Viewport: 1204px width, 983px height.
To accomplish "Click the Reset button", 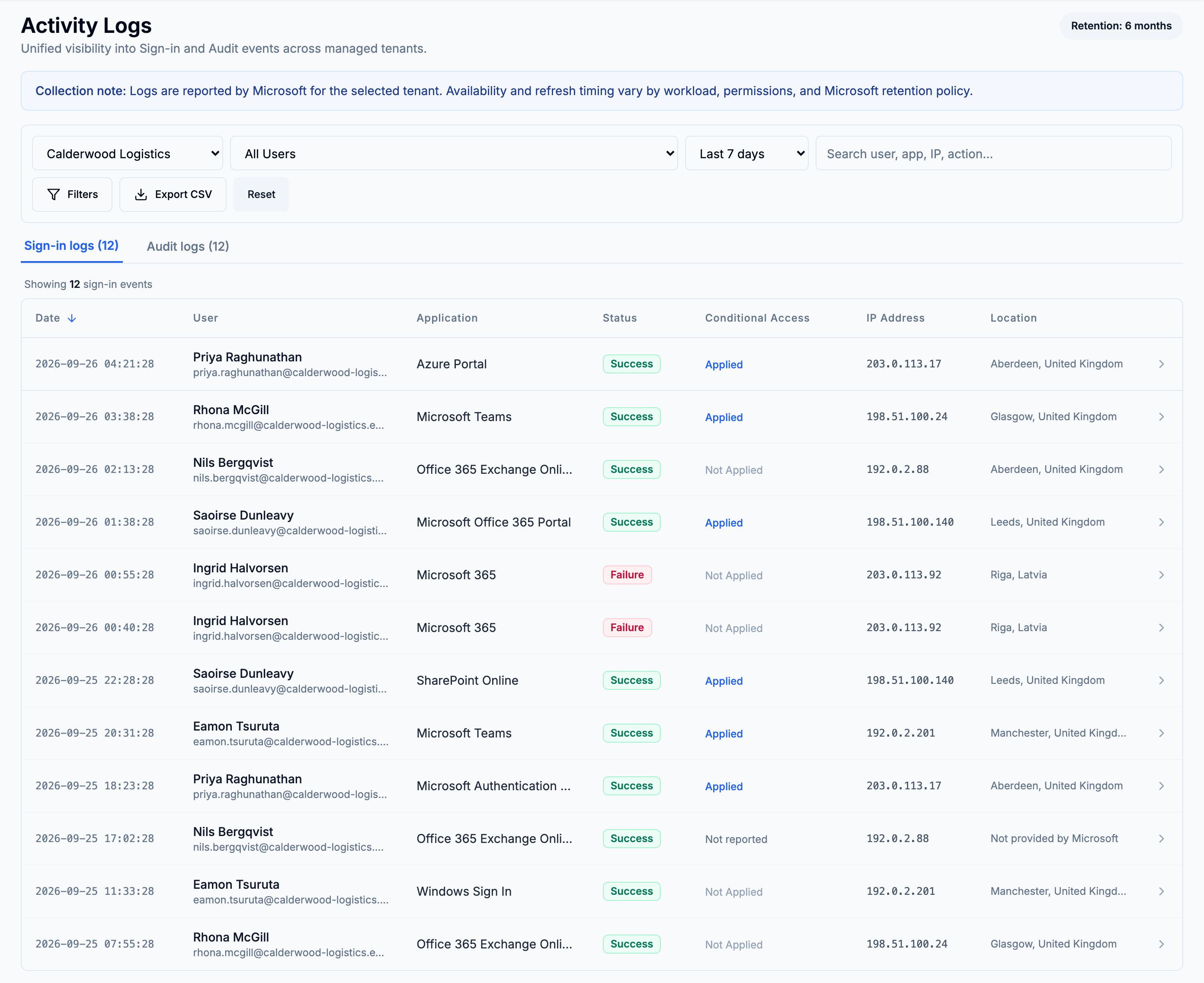I will [x=261, y=195].
